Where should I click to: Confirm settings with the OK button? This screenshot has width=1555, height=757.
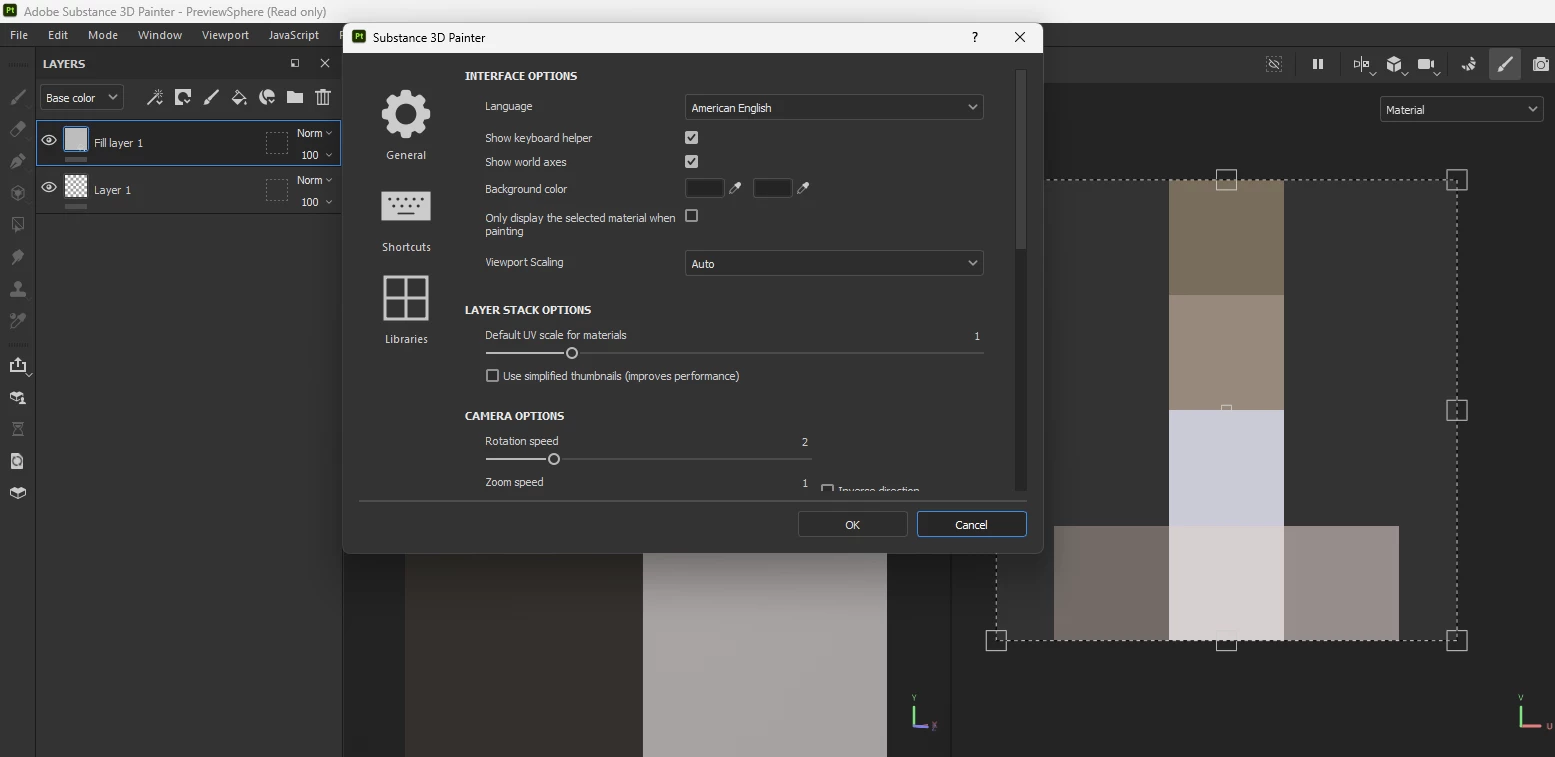coord(852,524)
